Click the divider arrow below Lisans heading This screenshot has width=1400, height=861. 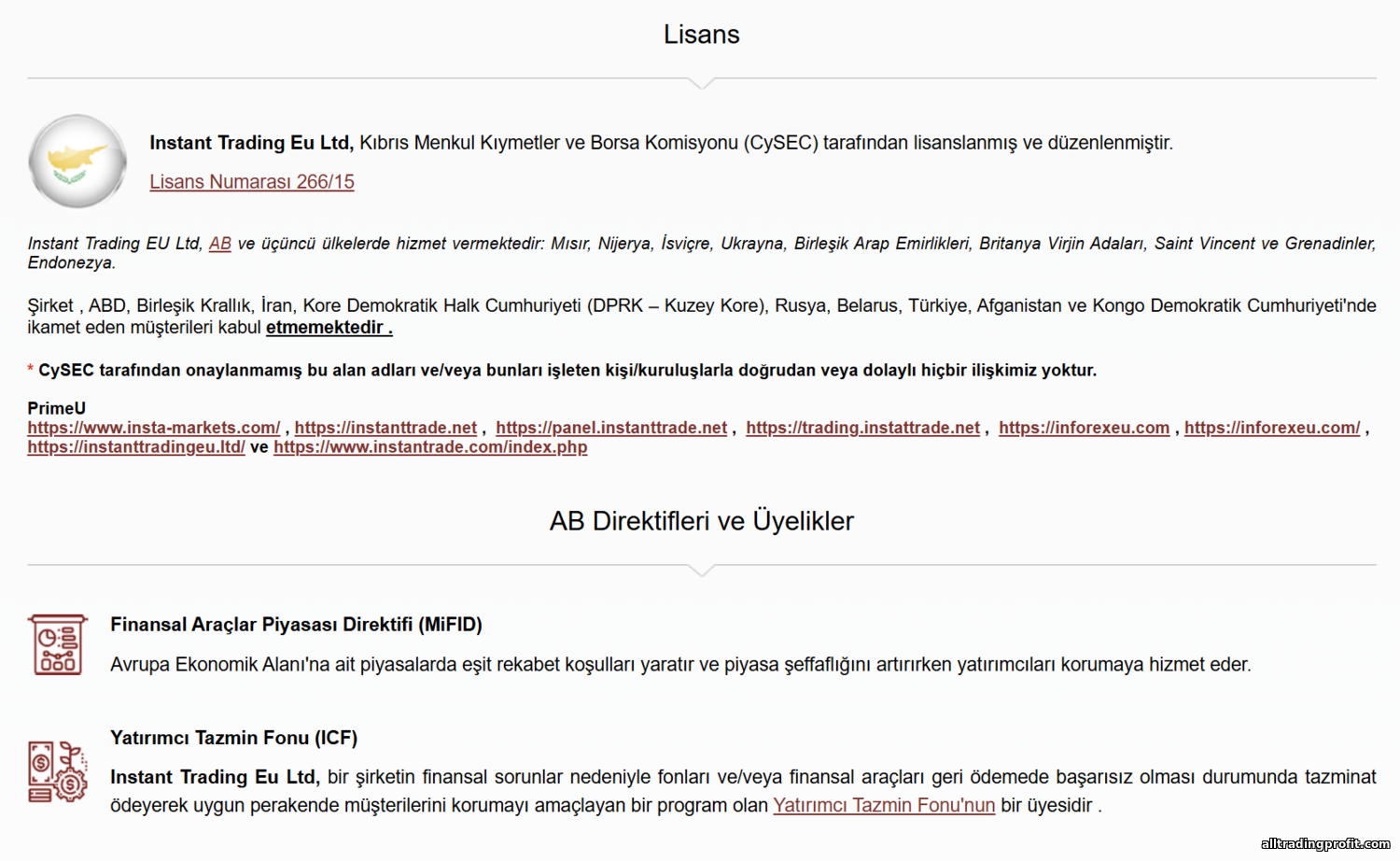click(701, 83)
